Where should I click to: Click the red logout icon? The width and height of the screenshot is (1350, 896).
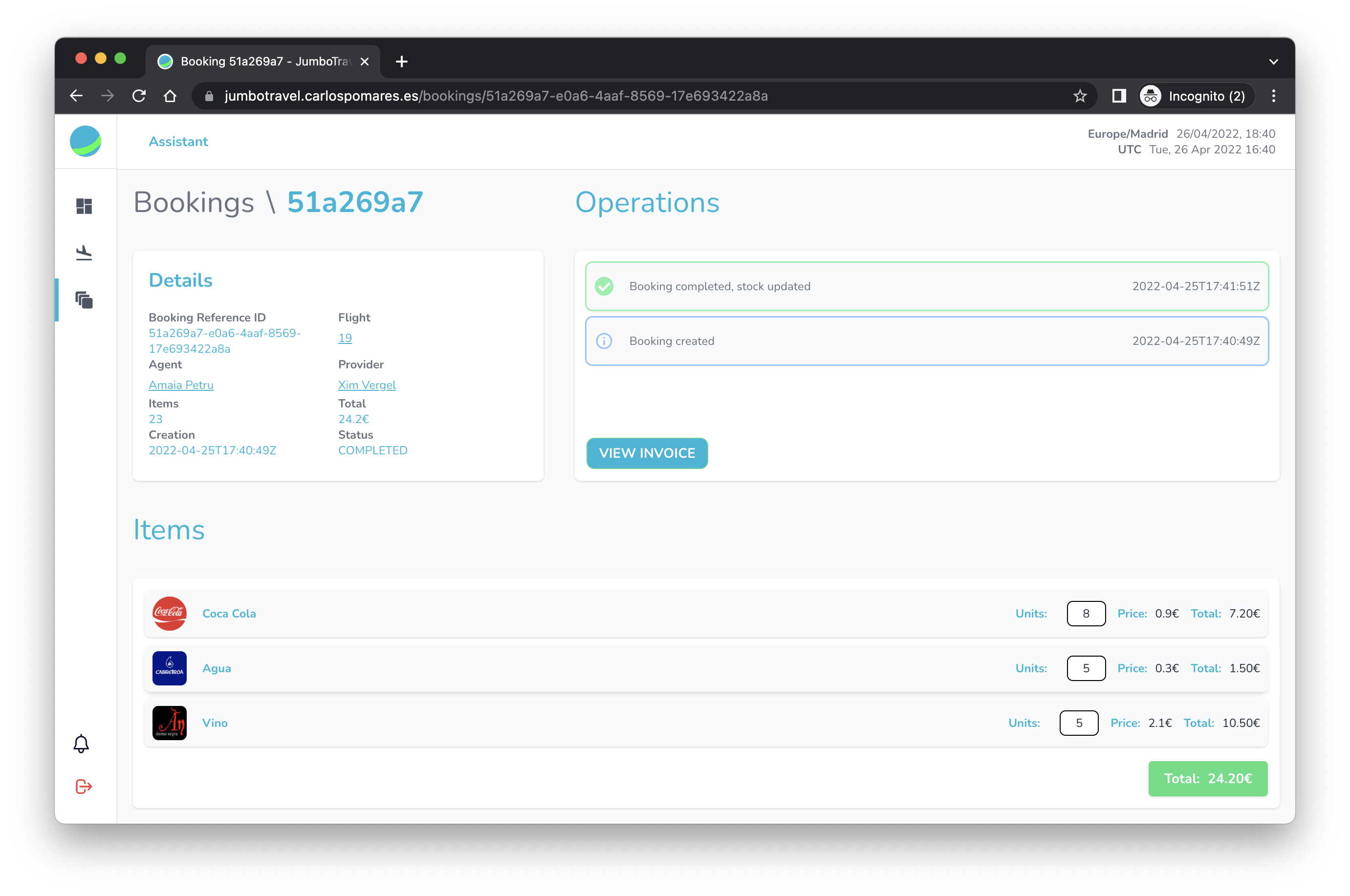tap(84, 787)
